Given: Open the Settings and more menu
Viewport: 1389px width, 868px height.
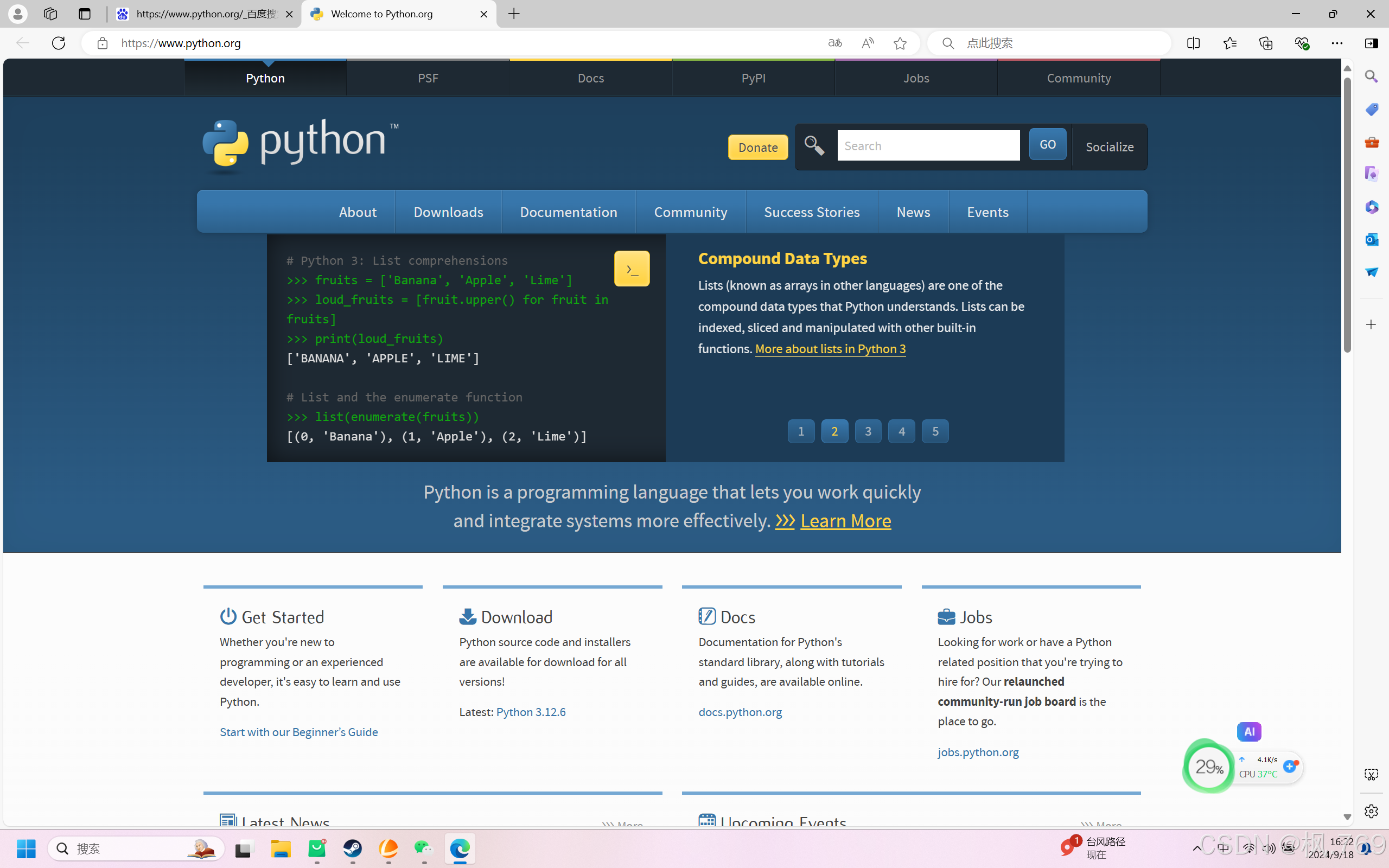Looking at the screenshot, I should tap(1338, 43).
